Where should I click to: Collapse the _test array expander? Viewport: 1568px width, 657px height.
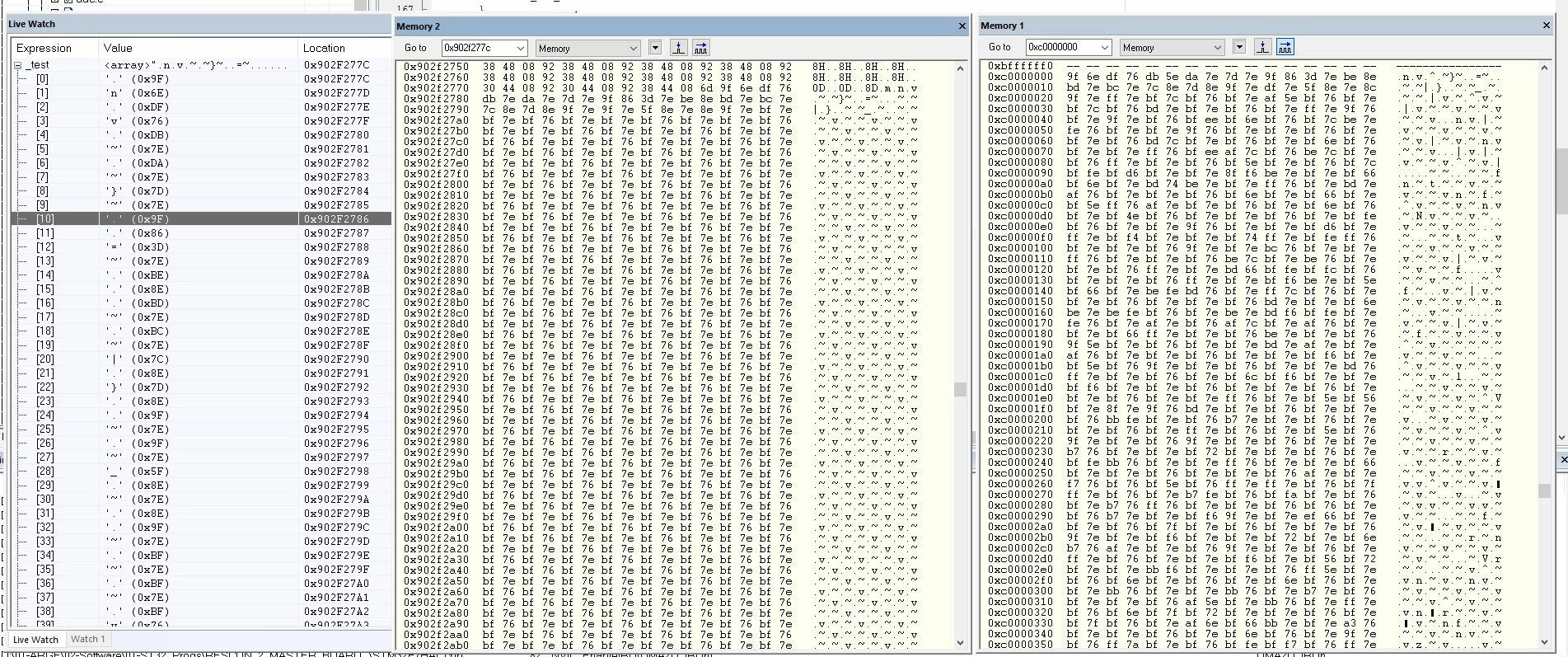click(x=17, y=65)
